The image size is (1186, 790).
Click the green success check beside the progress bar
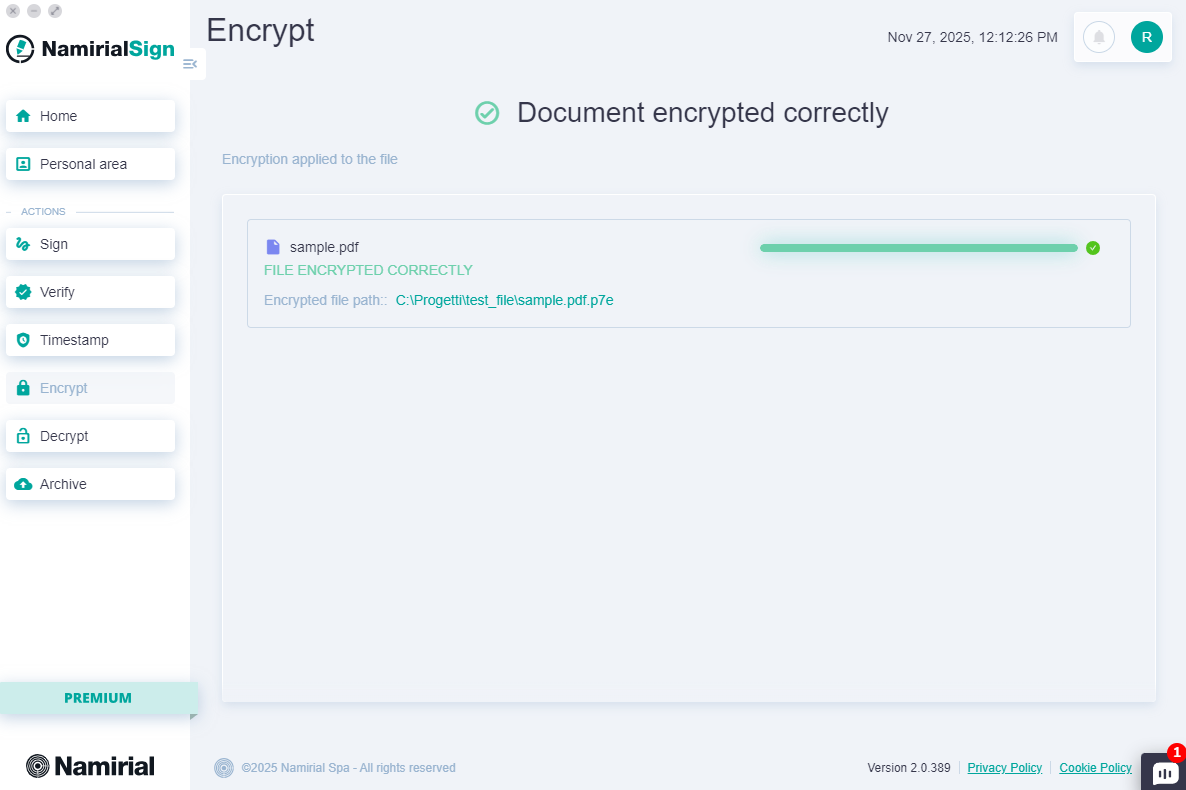point(1092,247)
